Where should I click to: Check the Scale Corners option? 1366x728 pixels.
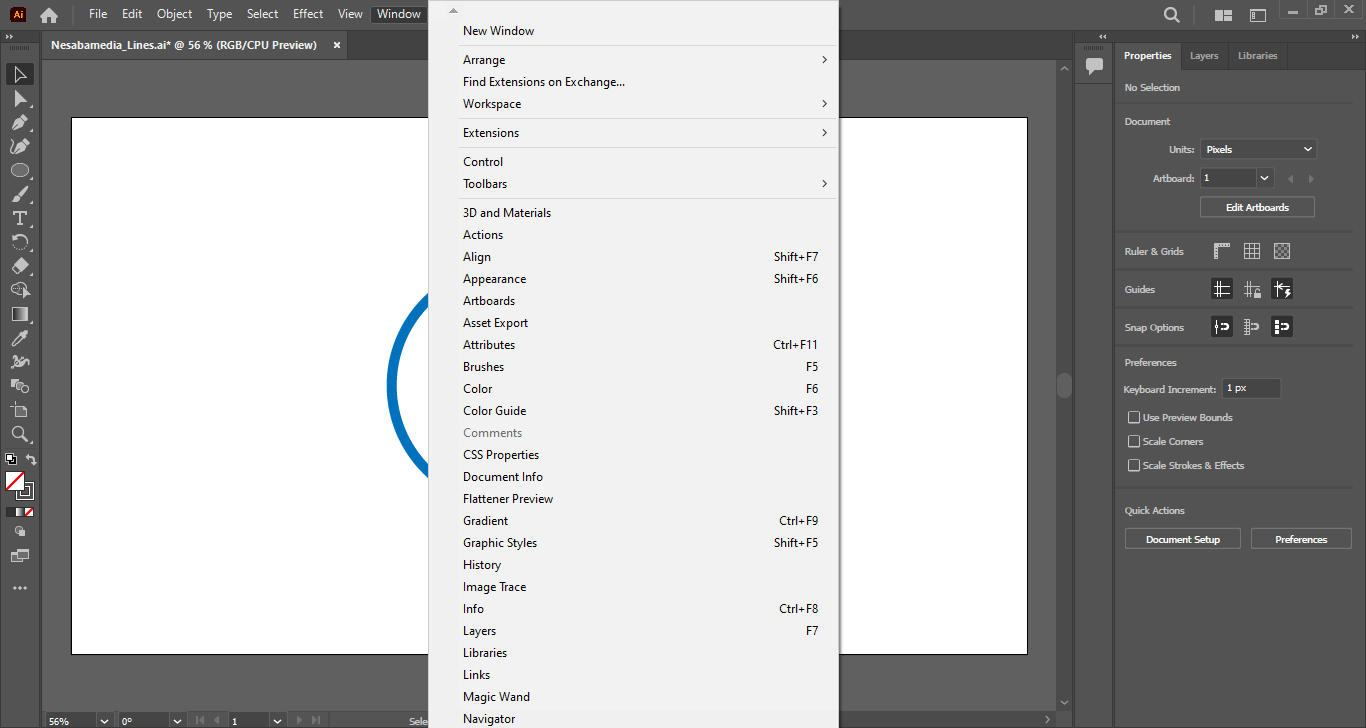1134,441
